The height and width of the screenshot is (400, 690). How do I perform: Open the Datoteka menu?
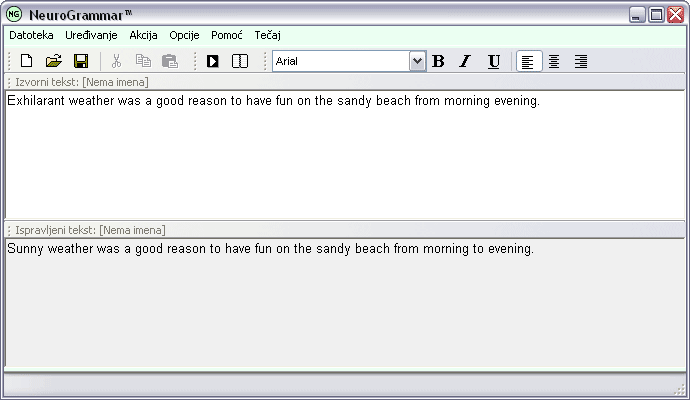[31, 35]
